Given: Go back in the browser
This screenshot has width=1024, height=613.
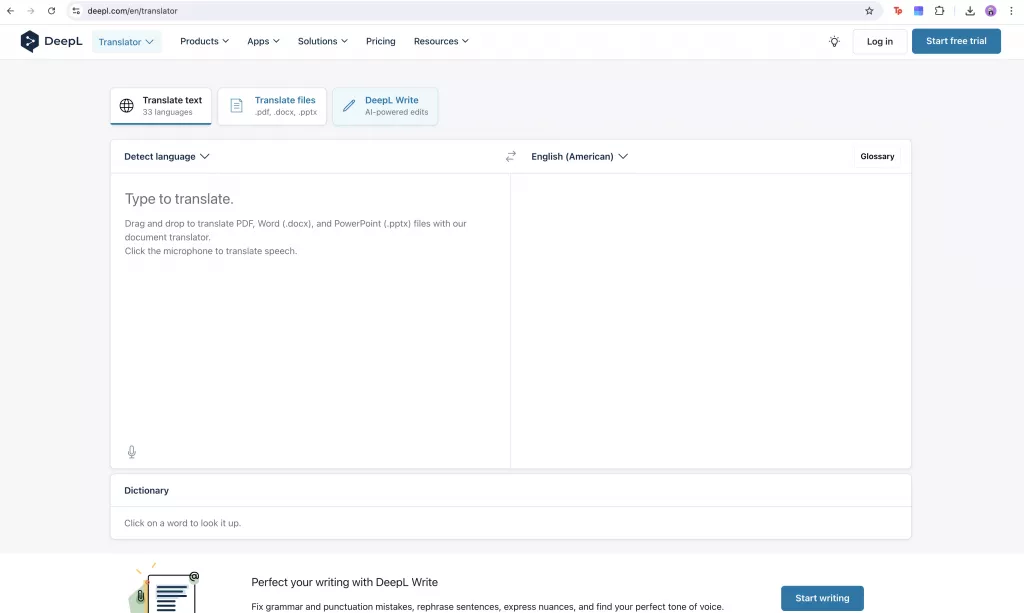Looking at the screenshot, I should pyautogui.click(x=10, y=11).
